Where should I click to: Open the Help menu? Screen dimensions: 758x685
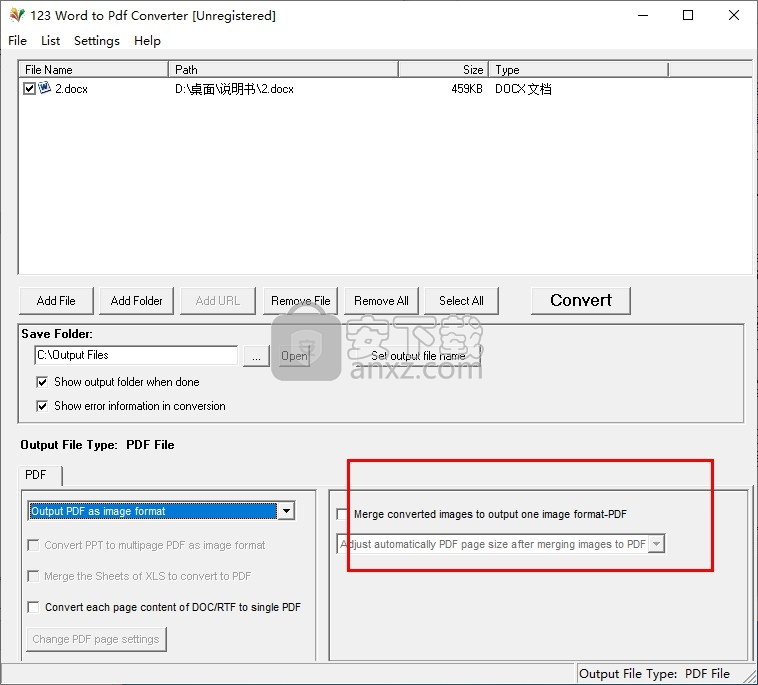(147, 41)
